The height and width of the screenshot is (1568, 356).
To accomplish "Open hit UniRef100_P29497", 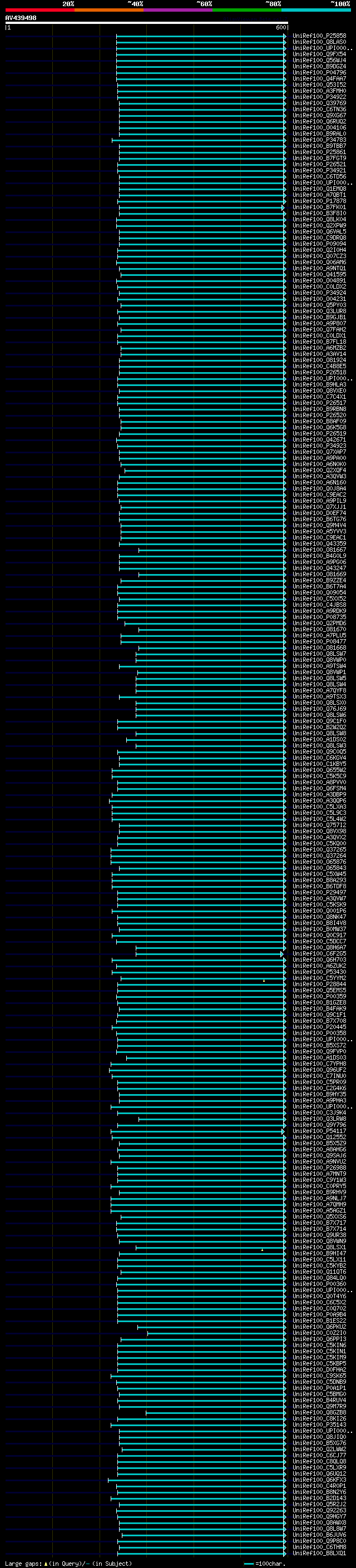I will click(x=319, y=892).
